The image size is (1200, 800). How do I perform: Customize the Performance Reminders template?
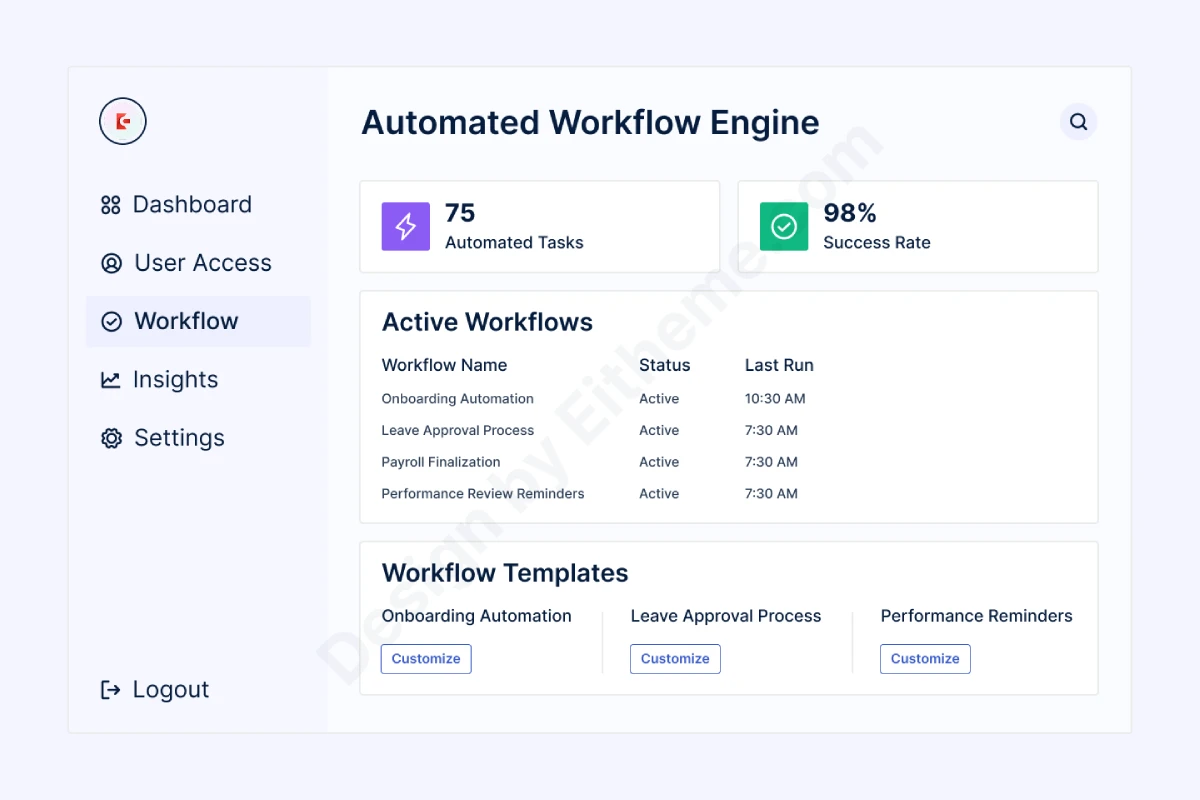tap(925, 659)
